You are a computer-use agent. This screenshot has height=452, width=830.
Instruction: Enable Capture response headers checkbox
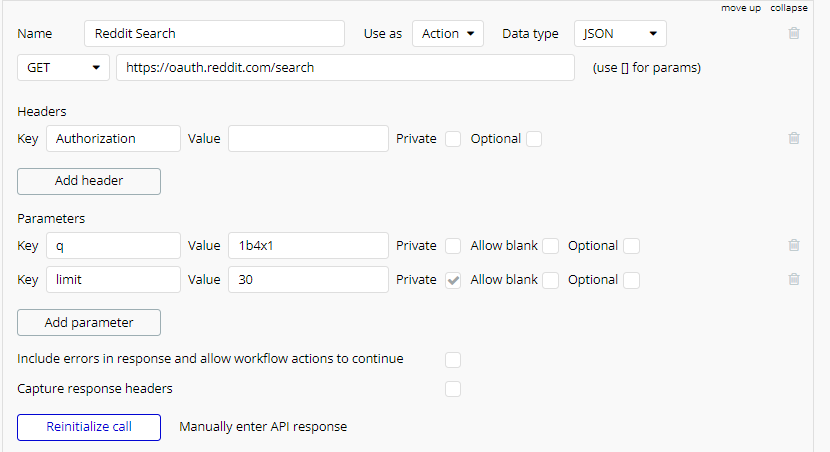click(453, 389)
